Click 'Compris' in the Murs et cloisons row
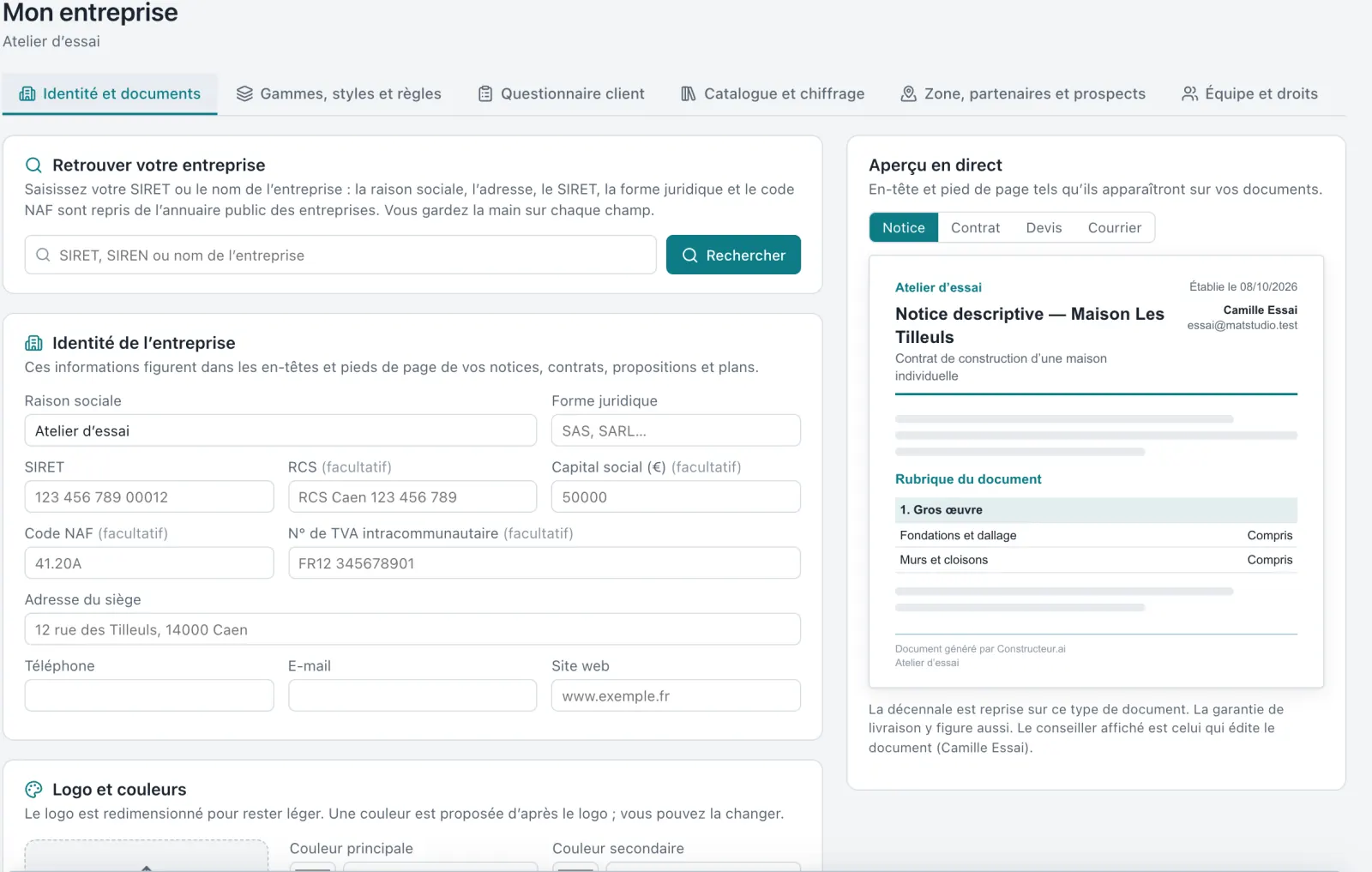 pyautogui.click(x=1270, y=560)
